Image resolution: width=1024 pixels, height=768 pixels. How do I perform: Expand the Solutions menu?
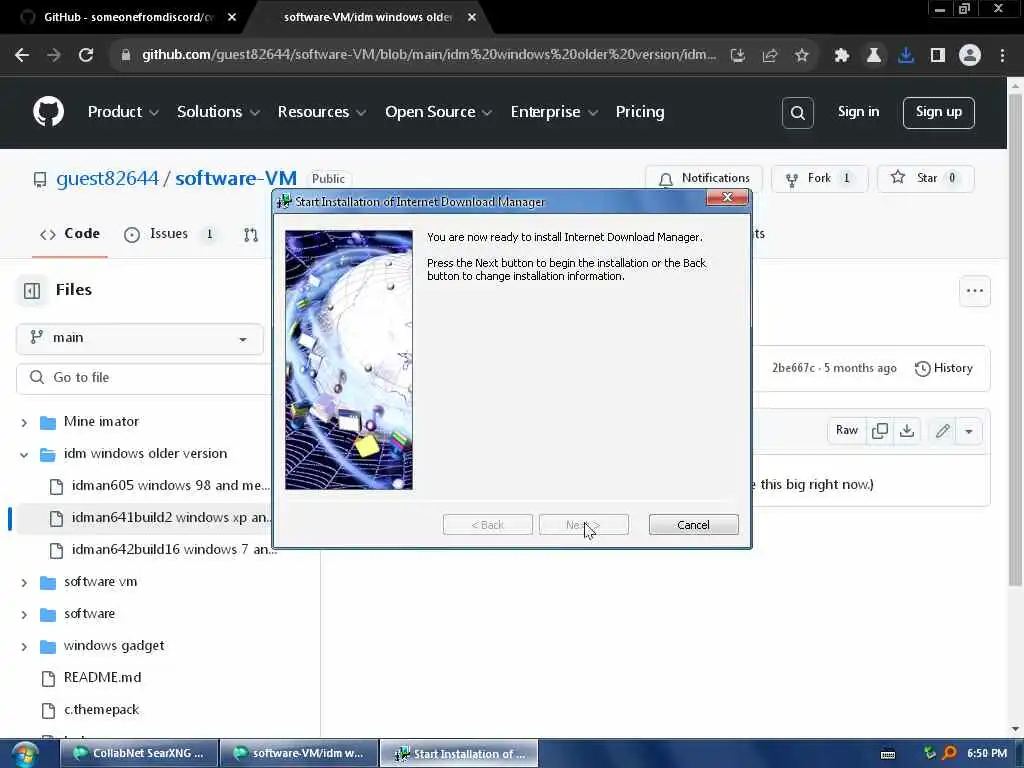(218, 112)
